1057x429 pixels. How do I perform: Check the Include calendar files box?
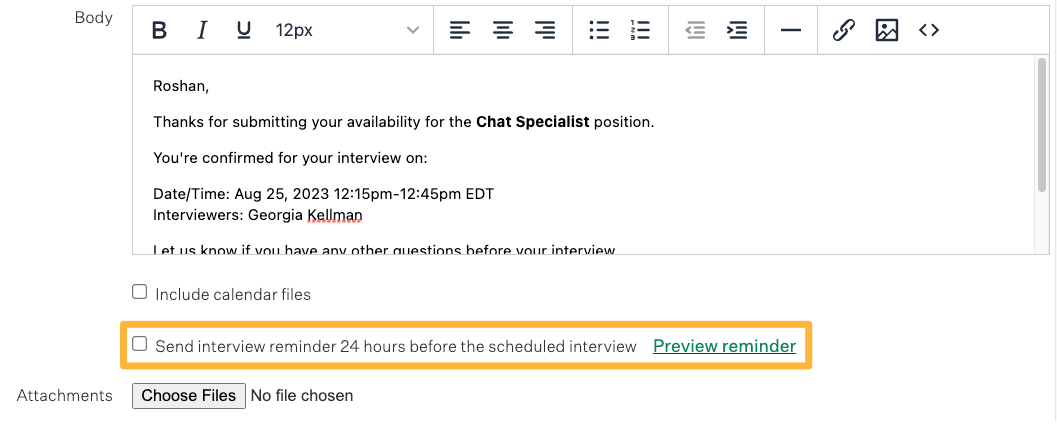[x=140, y=292]
